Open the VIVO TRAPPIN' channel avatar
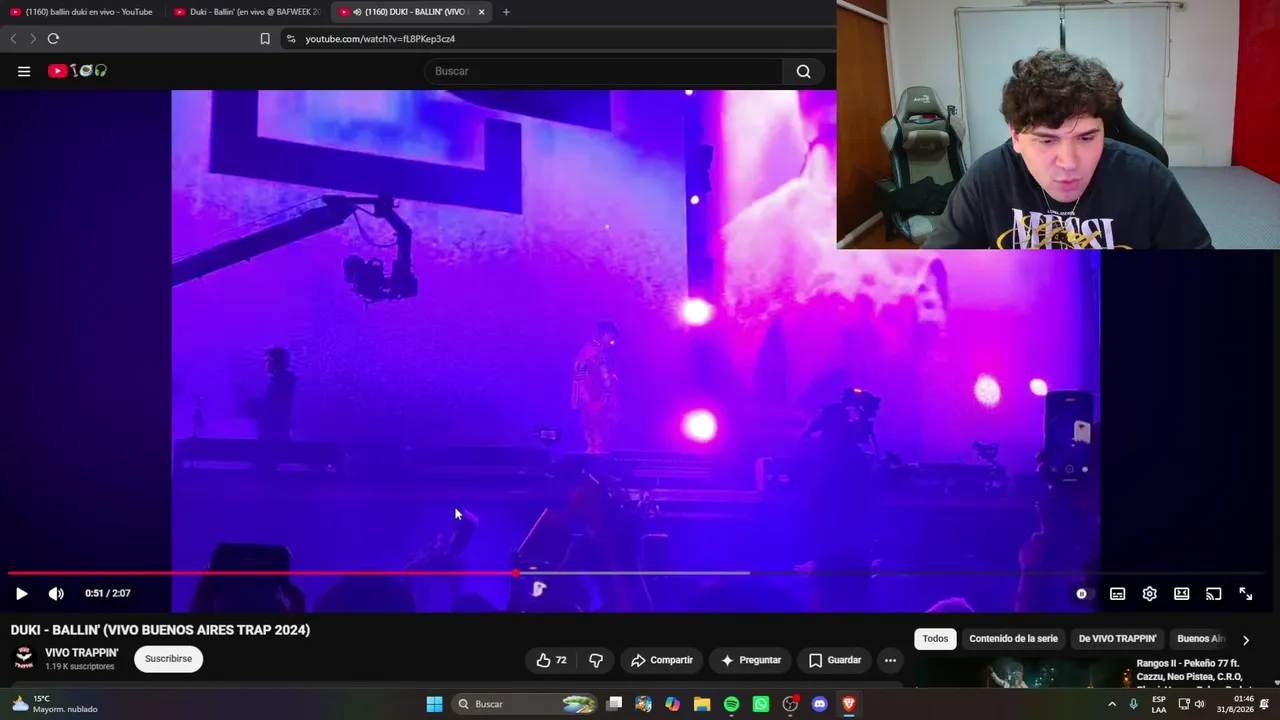Viewport: 1280px width, 720px height. (x=24, y=658)
